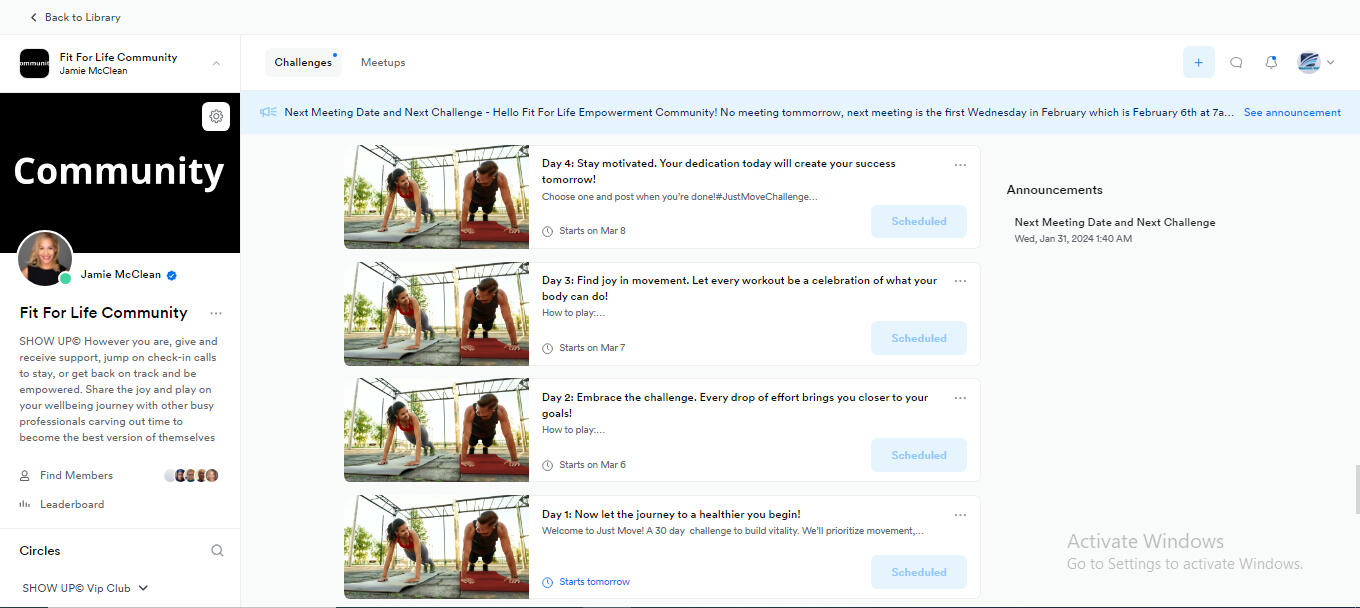Switch to the Meetups tab
Image resolution: width=1360 pixels, height=608 pixels.
tap(383, 62)
